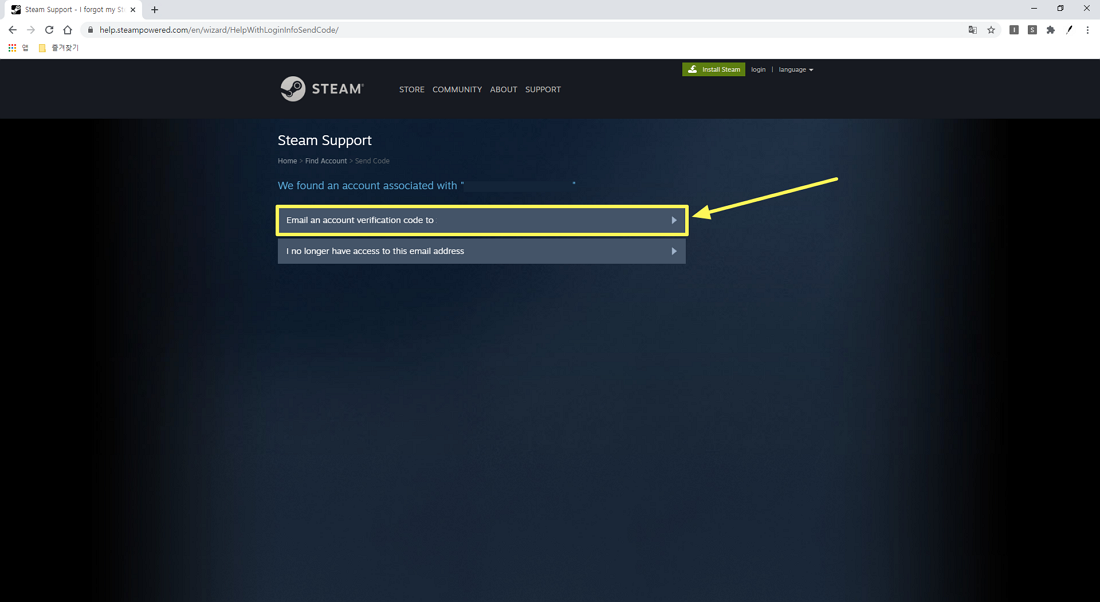Click the login link in header

[758, 69]
